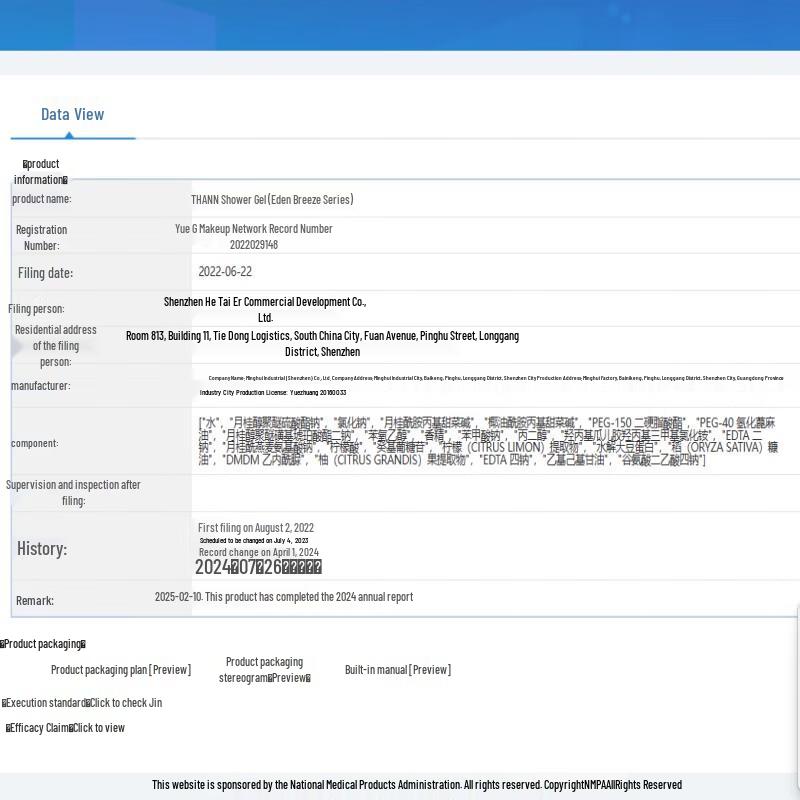Open the Data View tab
The height and width of the screenshot is (800, 800).
click(x=72, y=115)
